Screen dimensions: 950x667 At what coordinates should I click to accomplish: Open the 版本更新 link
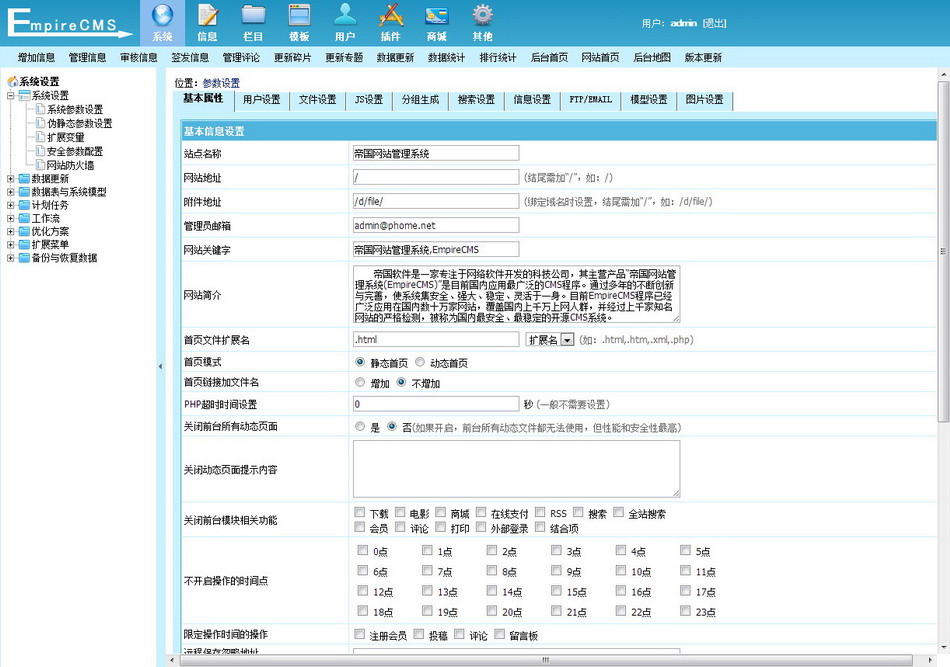pyautogui.click(x=703, y=58)
